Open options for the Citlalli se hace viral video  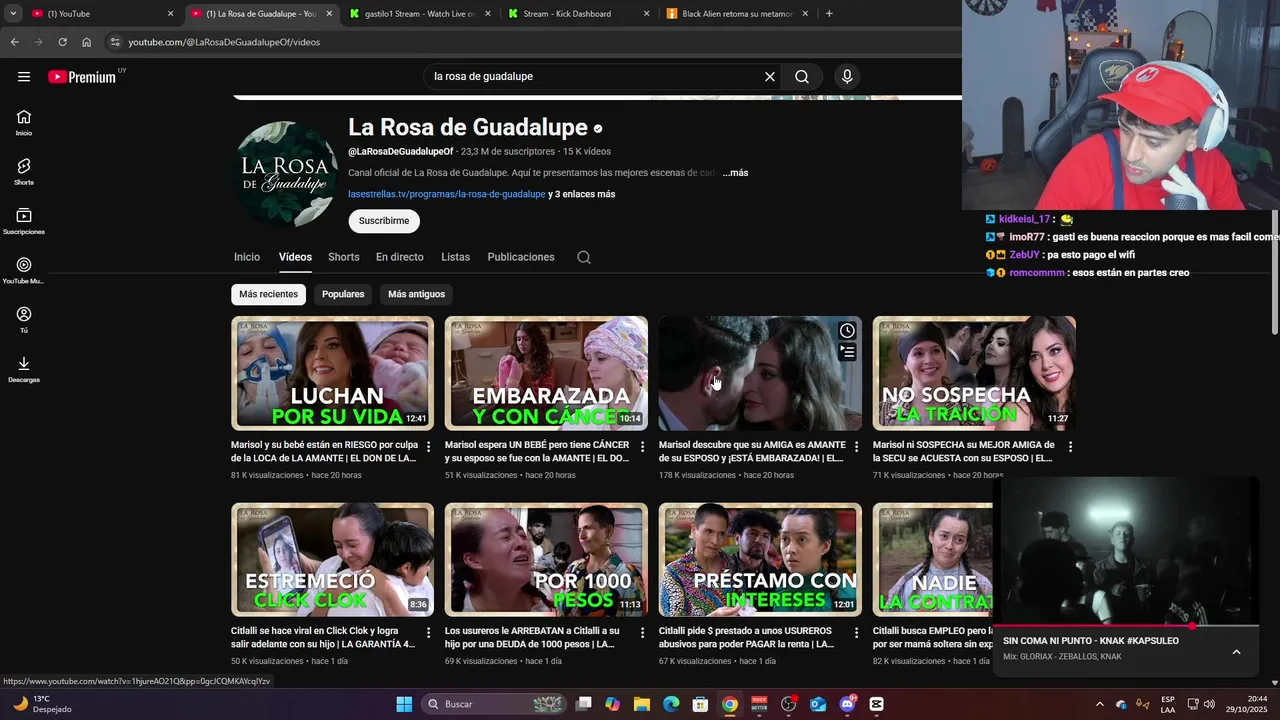pos(428,632)
